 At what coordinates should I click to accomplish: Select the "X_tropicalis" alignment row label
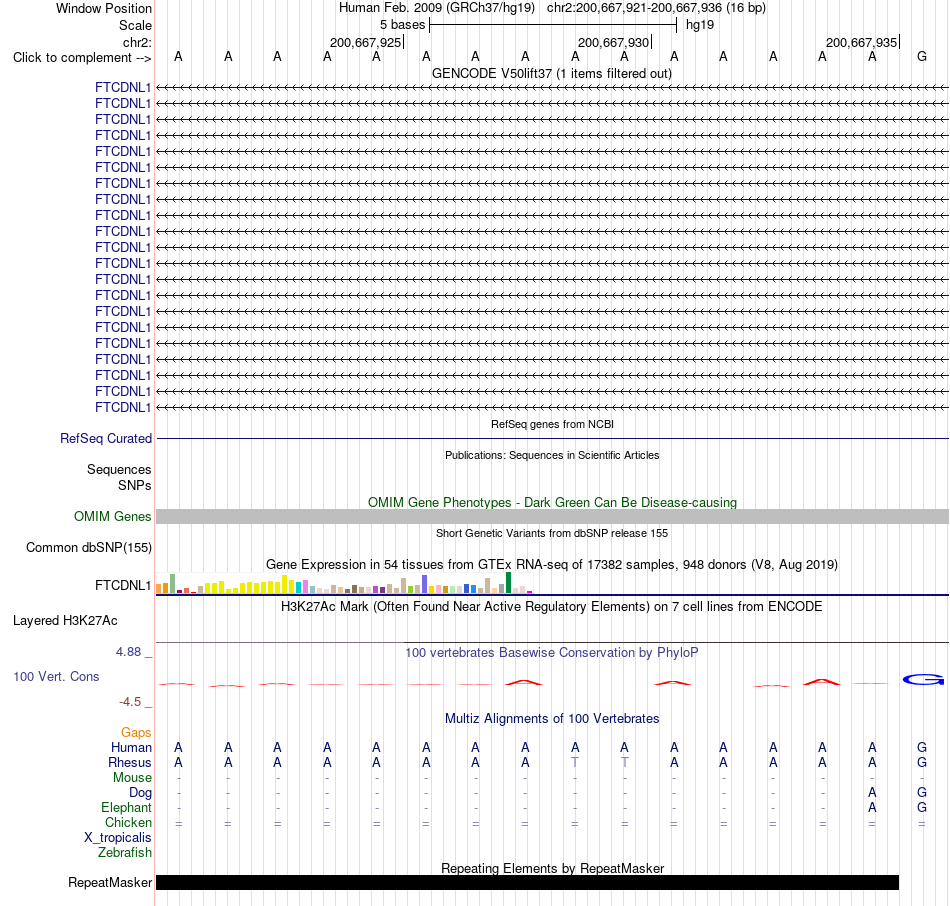[x=118, y=838]
